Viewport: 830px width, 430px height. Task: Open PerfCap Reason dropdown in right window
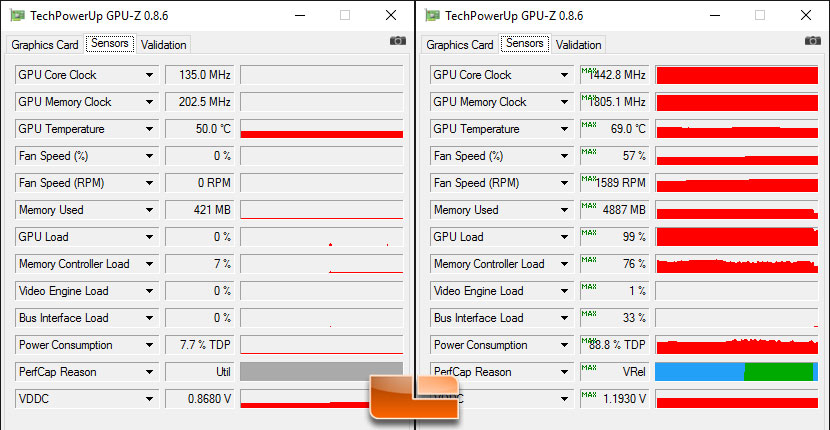565,372
